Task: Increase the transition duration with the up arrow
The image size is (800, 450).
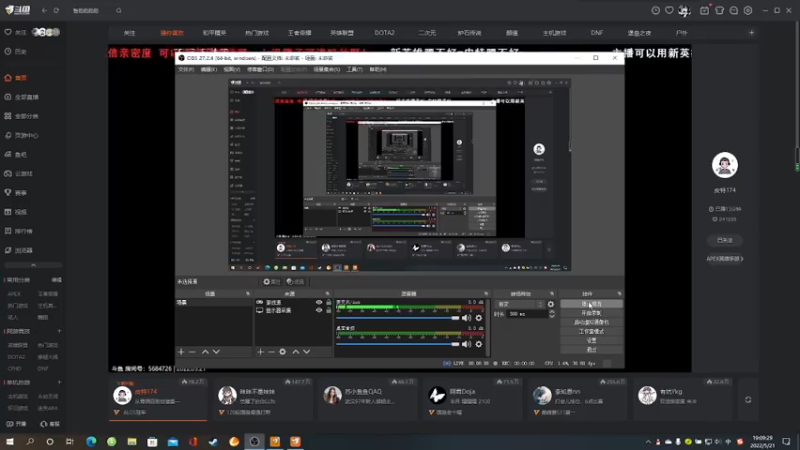Action: tap(552, 312)
